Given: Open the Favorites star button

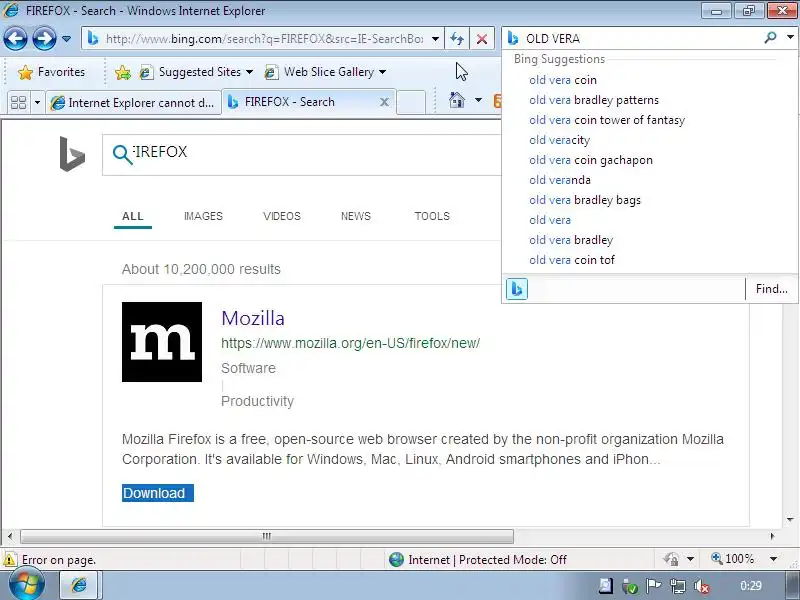Looking at the screenshot, I should [51, 72].
